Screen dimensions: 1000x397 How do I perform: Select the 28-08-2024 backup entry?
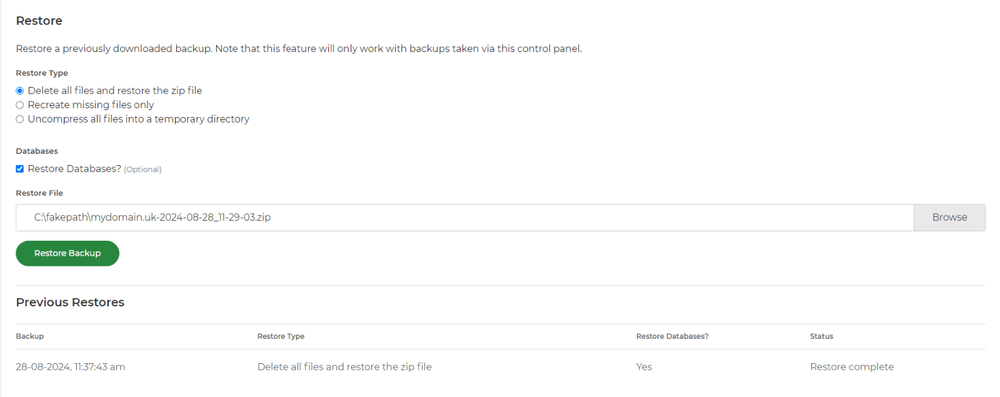click(x=70, y=367)
